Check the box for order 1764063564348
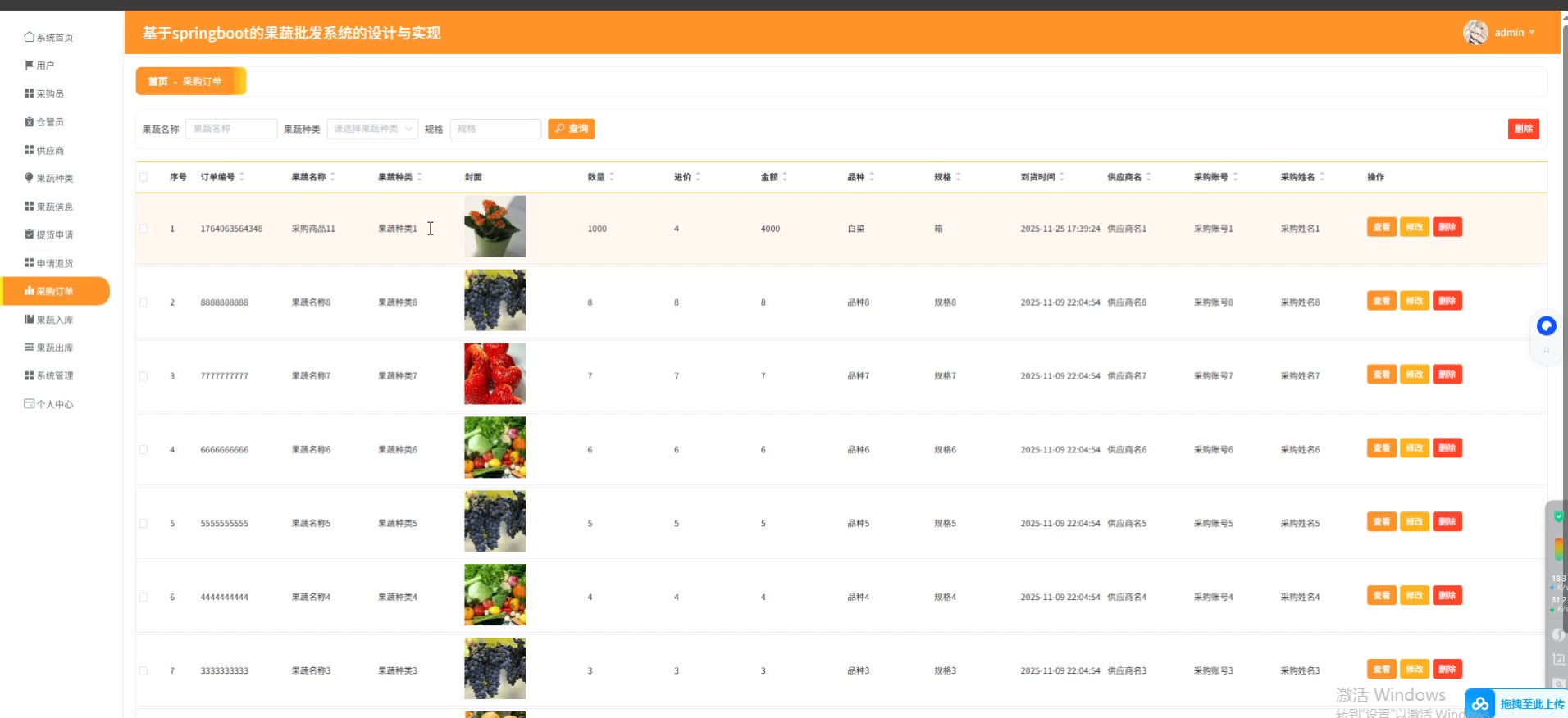 click(144, 229)
